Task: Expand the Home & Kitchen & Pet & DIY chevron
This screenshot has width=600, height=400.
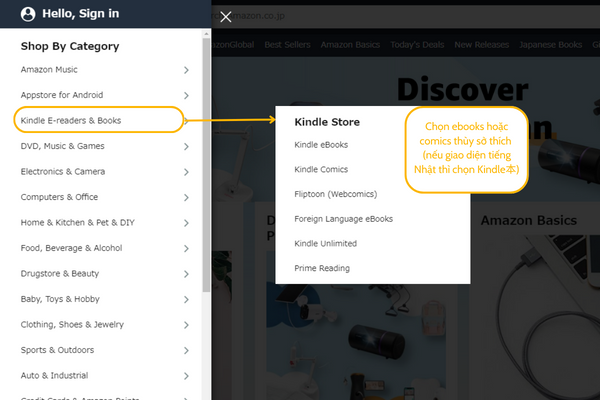Action: click(x=186, y=223)
